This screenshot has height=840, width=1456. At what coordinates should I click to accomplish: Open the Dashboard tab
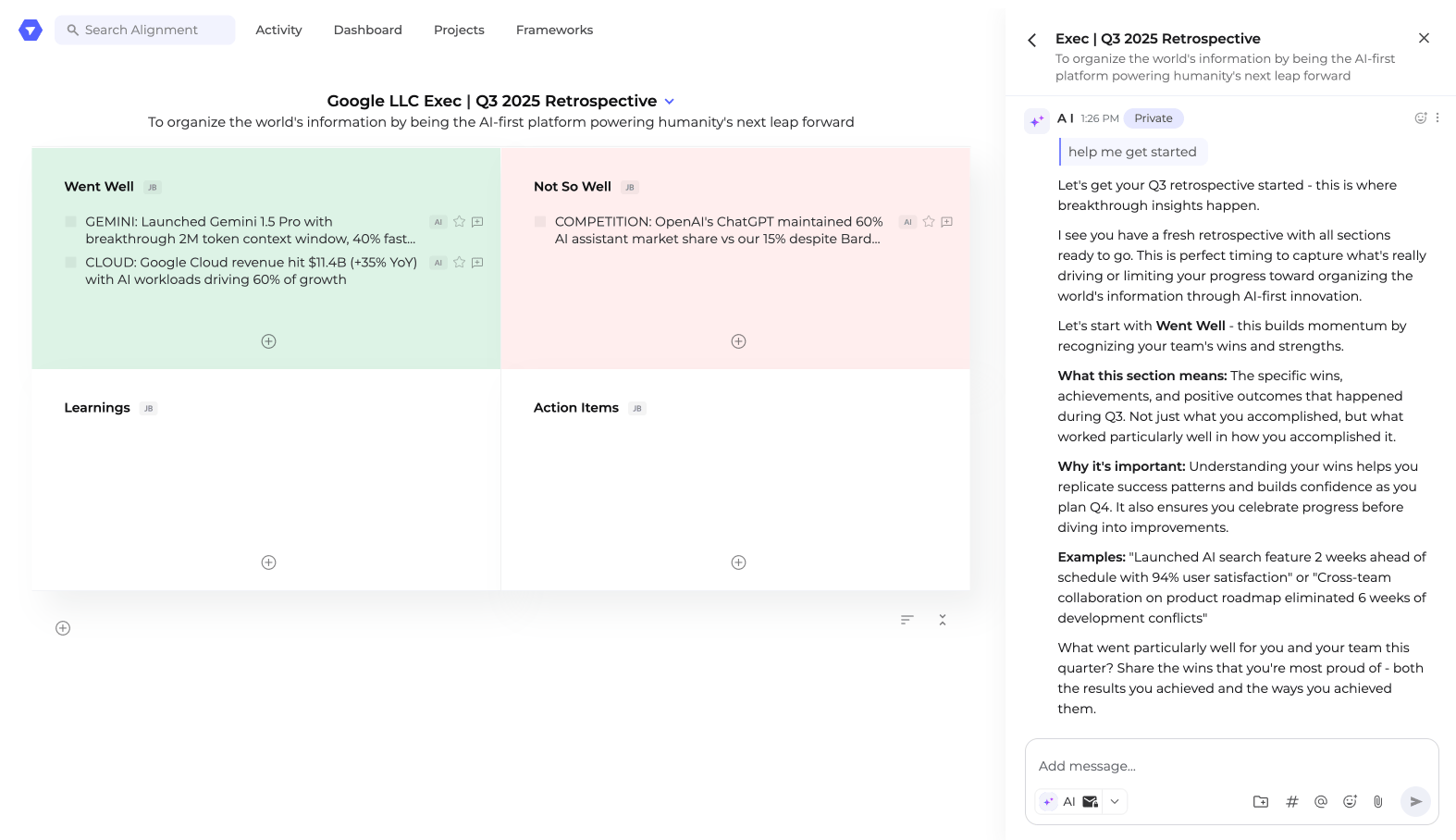(x=367, y=30)
